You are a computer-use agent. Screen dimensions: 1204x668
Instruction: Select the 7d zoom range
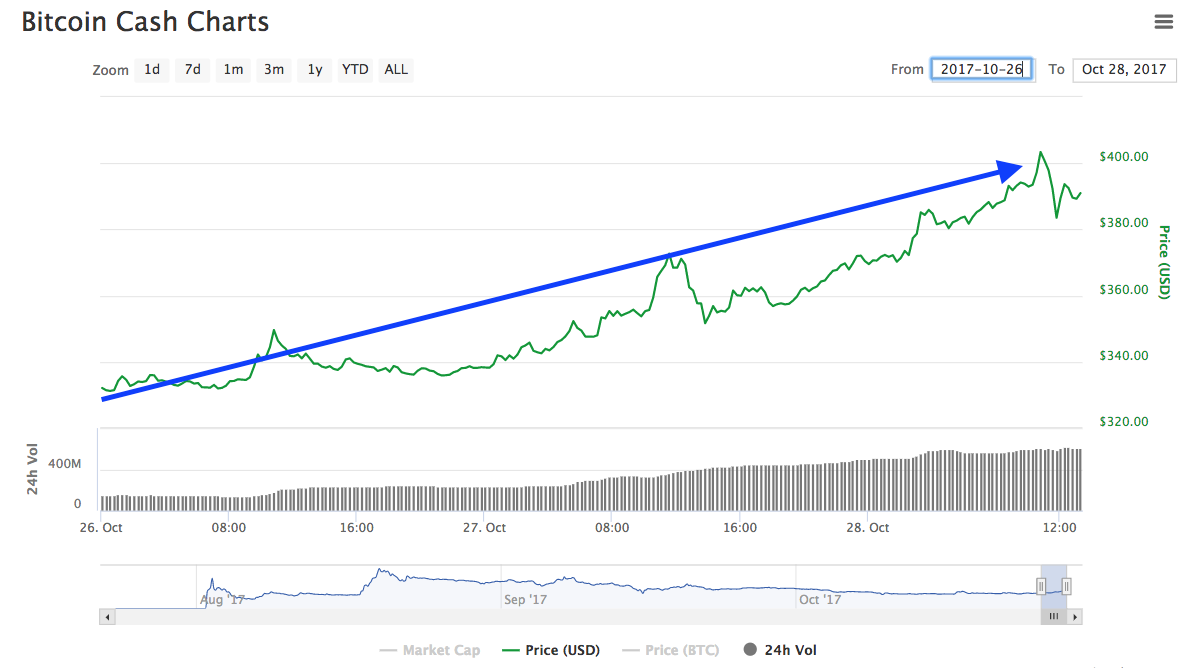point(193,69)
